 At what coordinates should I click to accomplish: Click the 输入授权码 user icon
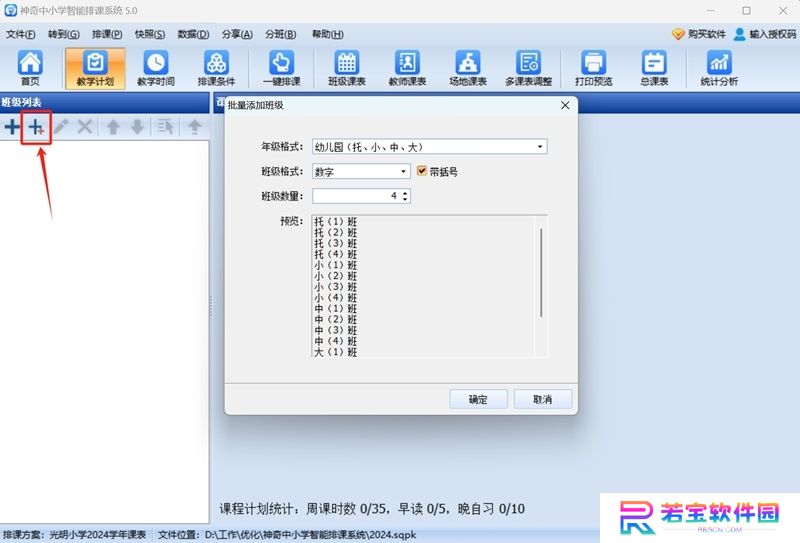pyautogui.click(x=739, y=34)
